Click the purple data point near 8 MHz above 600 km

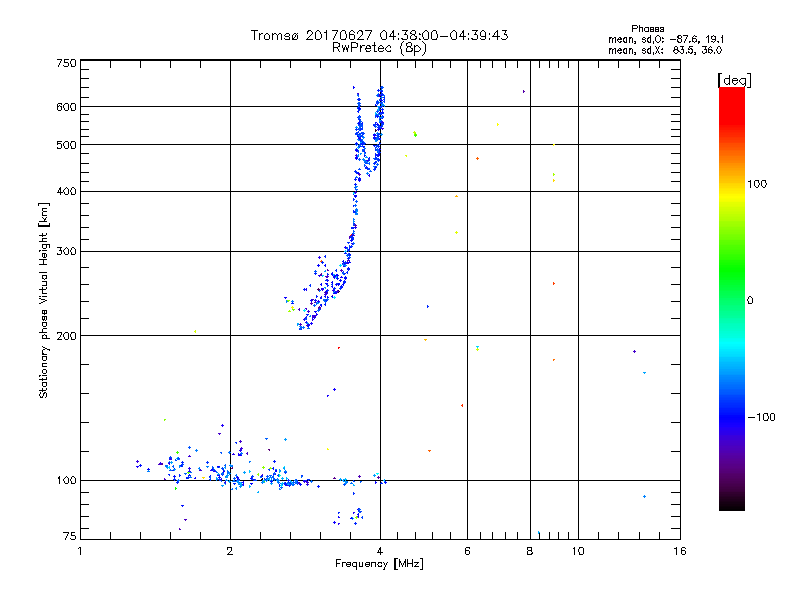point(523,92)
